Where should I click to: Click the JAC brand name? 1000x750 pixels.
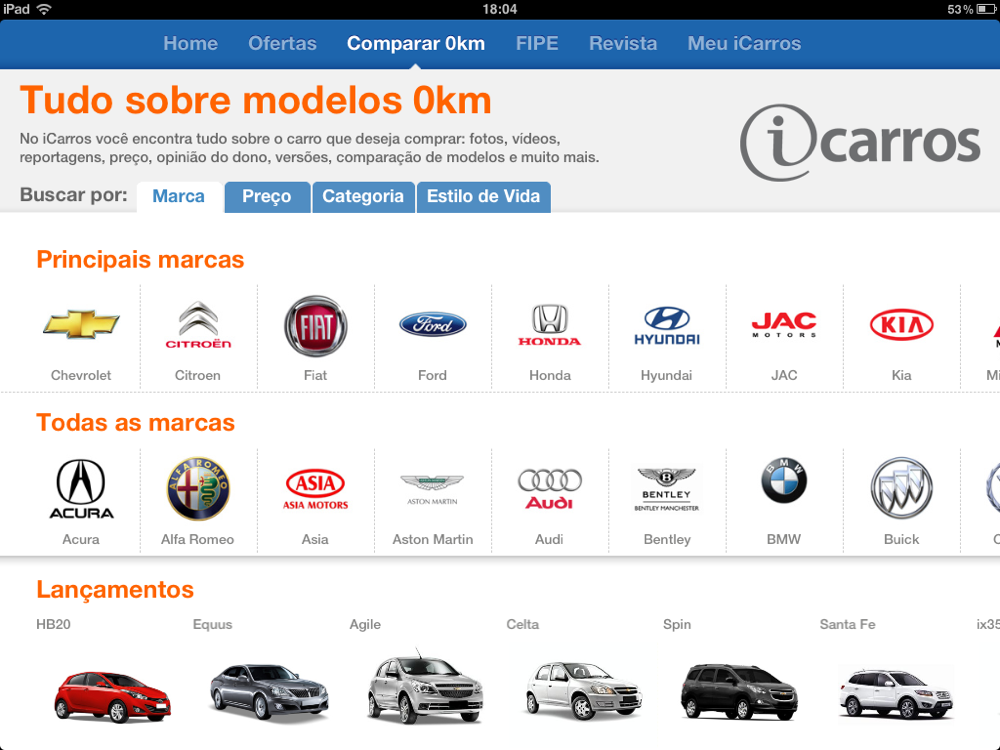pyautogui.click(x=784, y=375)
